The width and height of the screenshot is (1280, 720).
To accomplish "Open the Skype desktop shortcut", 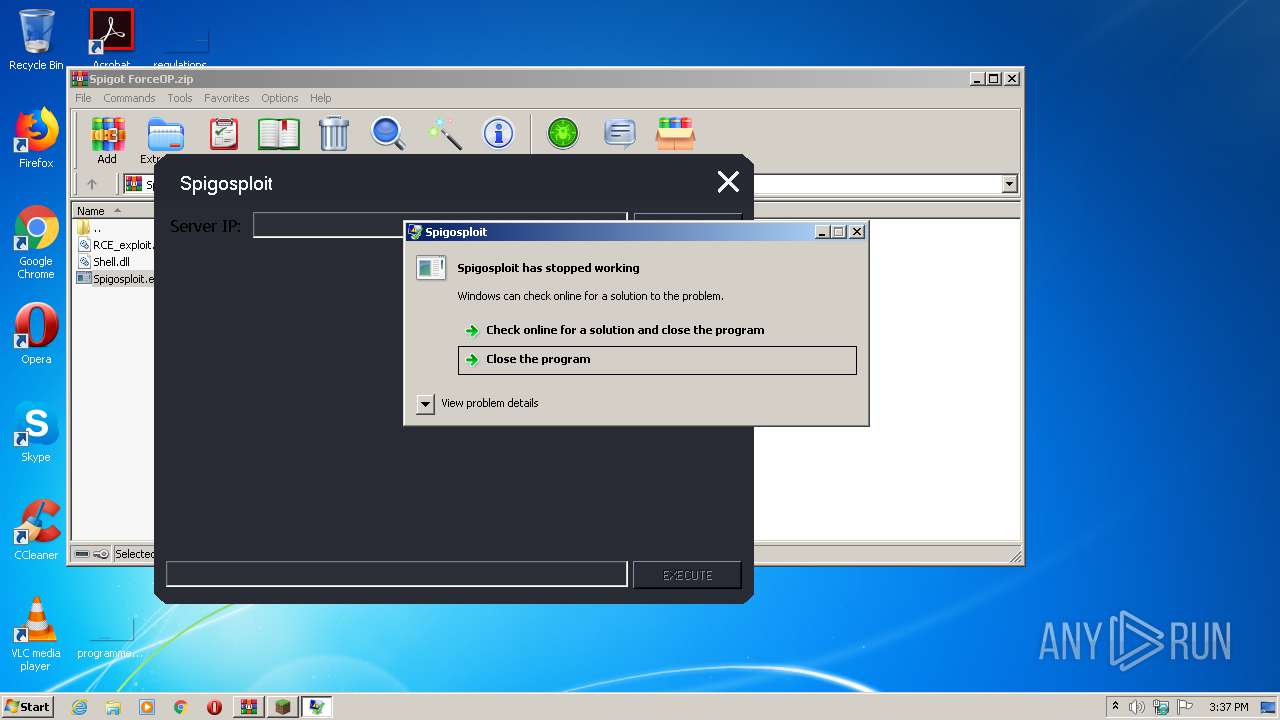I will (x=36, y=432).
